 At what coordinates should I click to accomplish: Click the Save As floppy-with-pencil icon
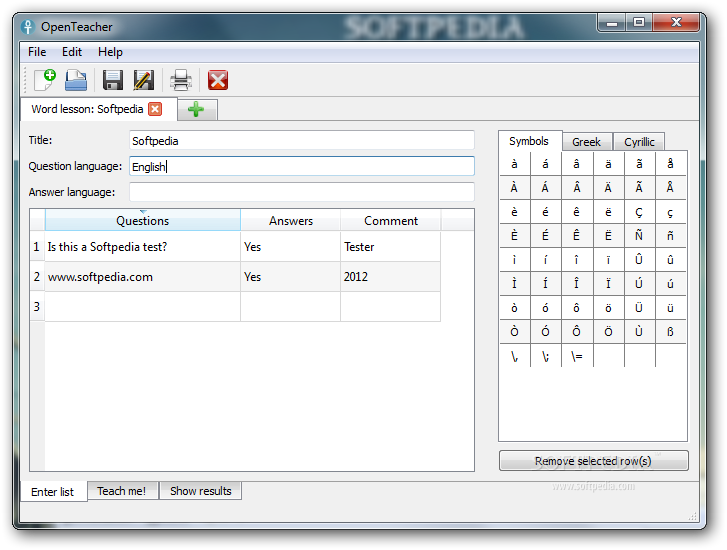point(144,80)
